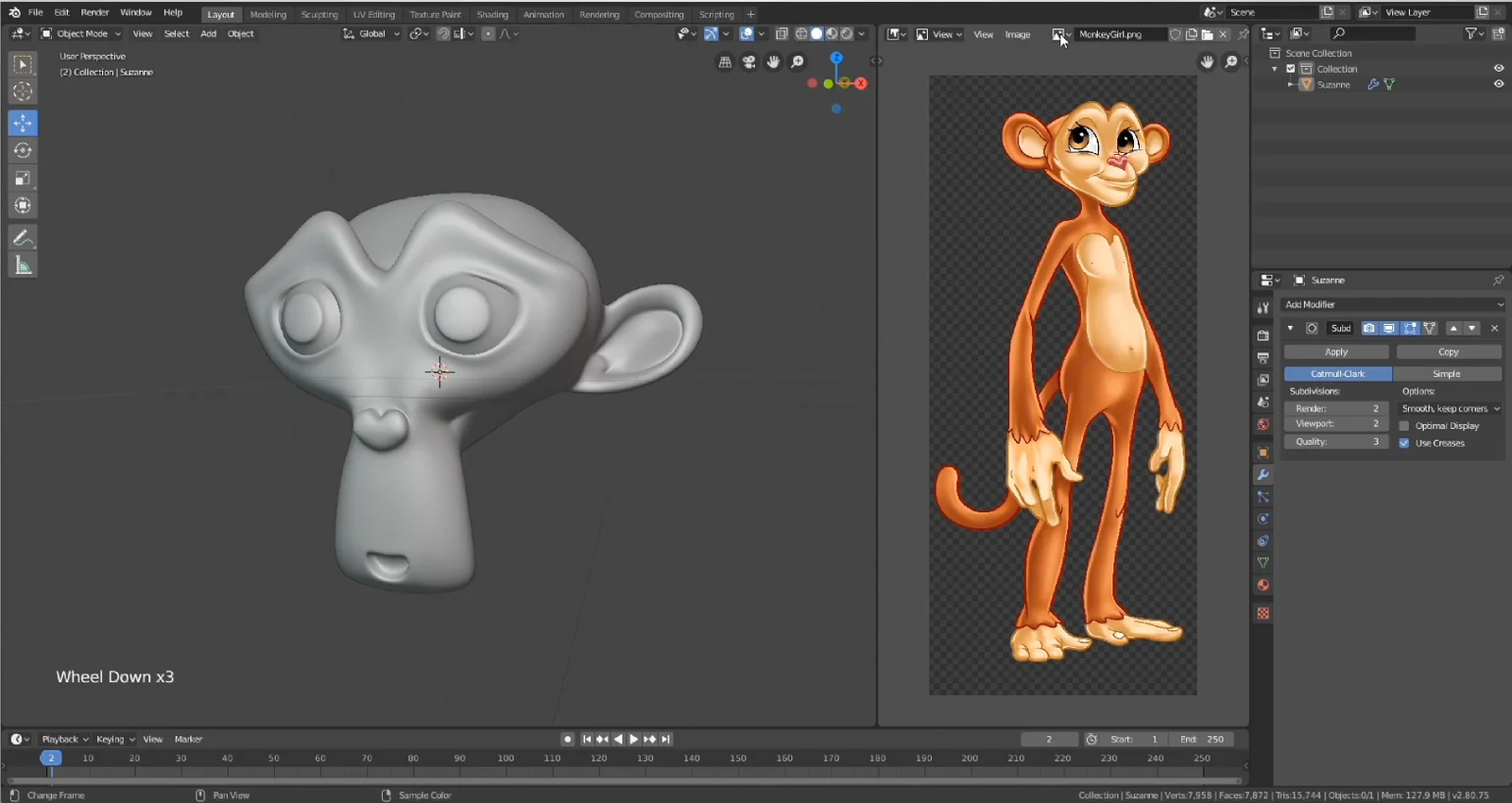1512x803 pixels.
Task: Select the Simple subdivision type button
Action: [1446, 374]
